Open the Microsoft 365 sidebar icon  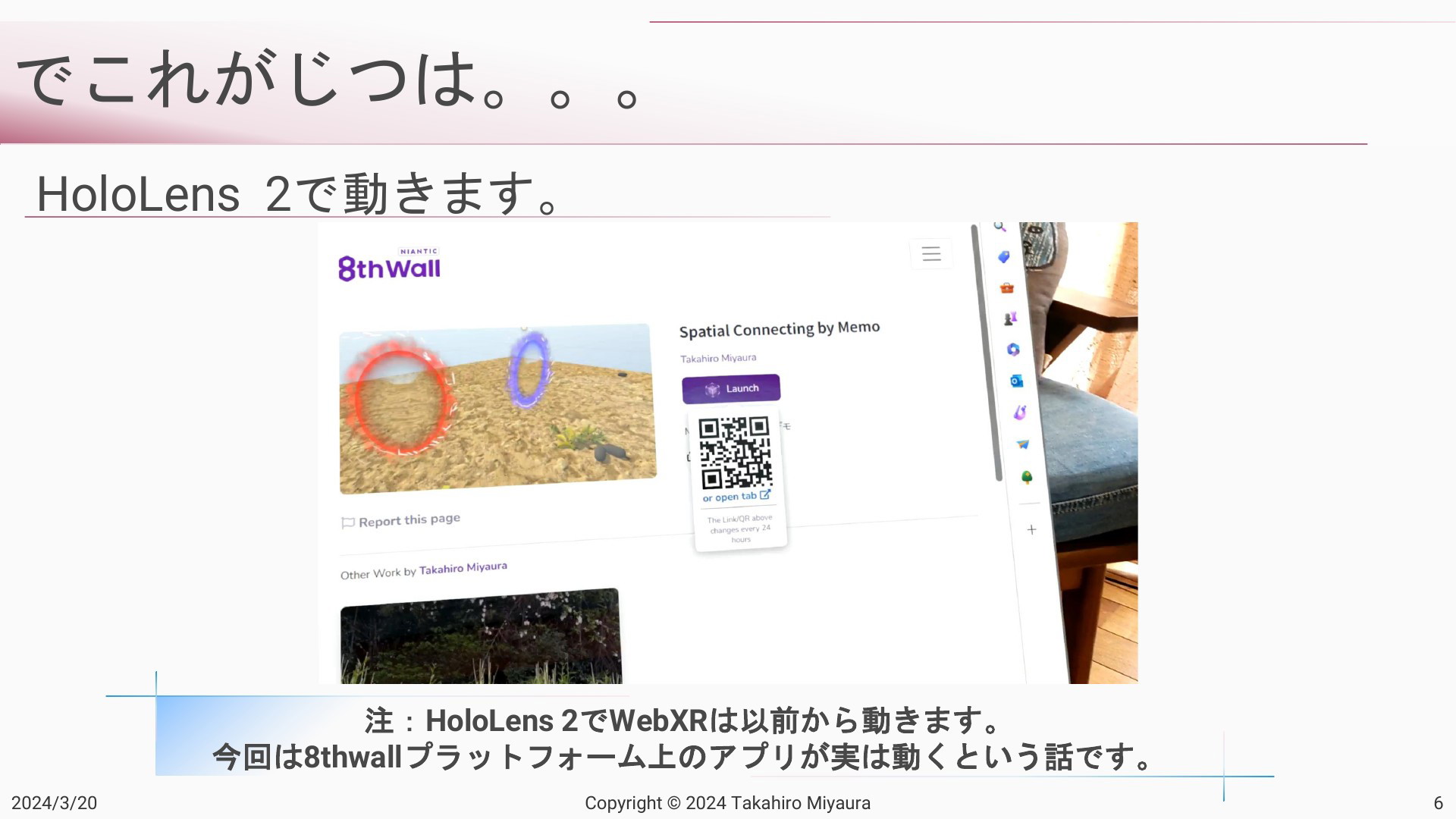(1013, 350)
